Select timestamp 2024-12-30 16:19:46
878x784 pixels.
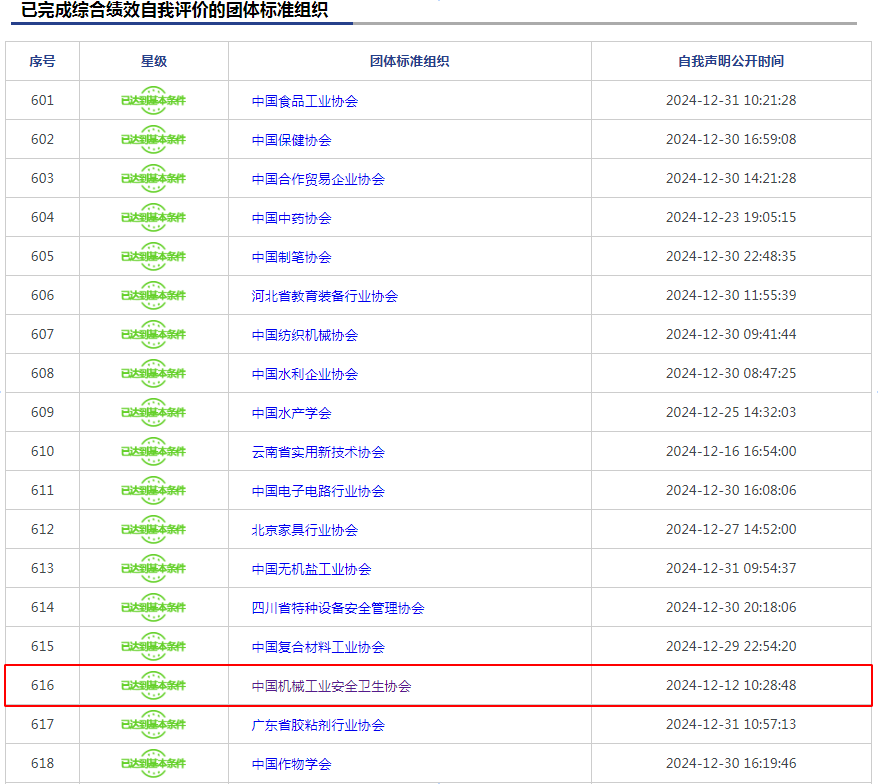point(731,763)
